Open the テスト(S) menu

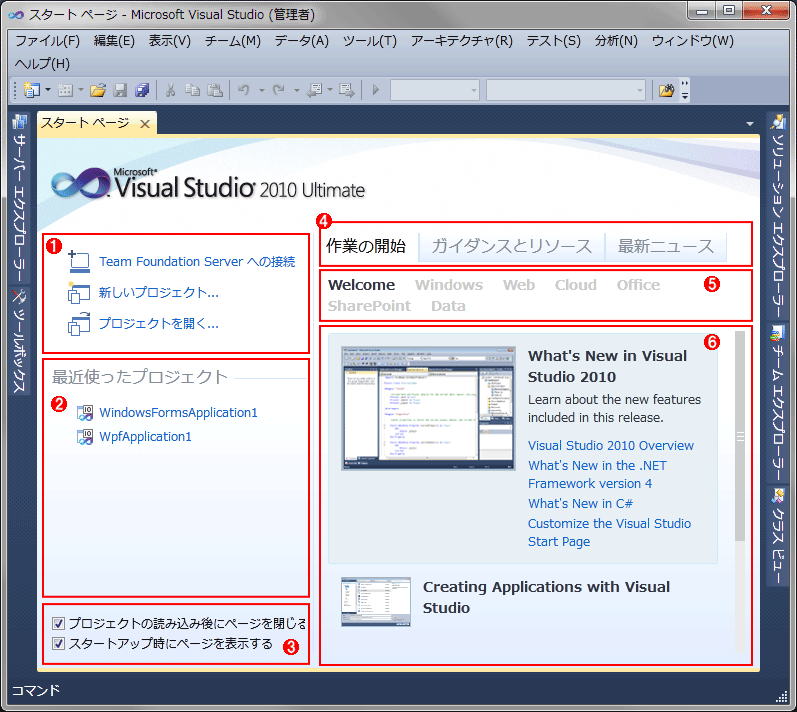click(x=553, y=41)
